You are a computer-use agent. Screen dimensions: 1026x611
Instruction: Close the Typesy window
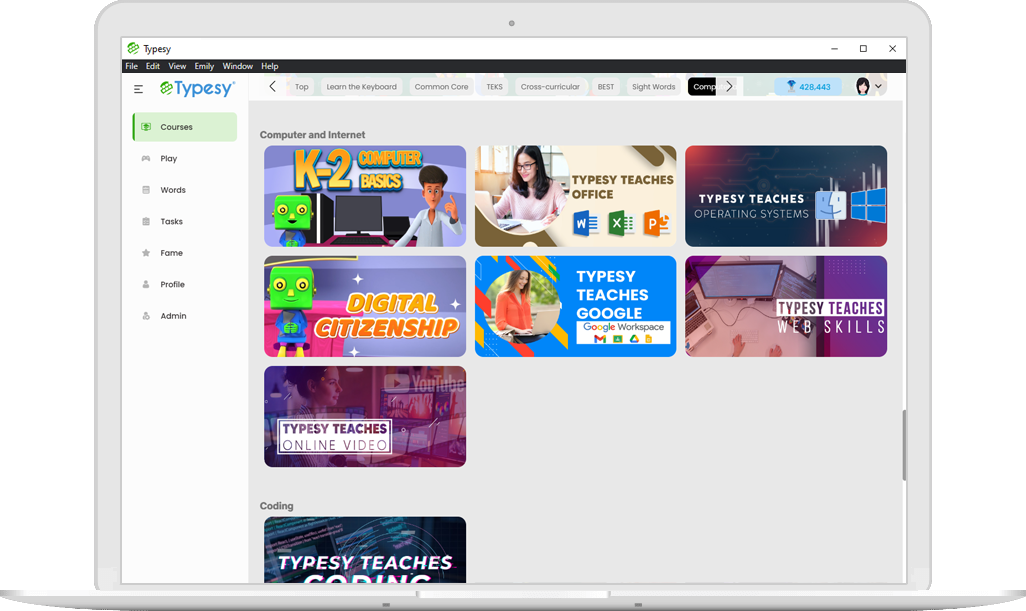point(893,48)
